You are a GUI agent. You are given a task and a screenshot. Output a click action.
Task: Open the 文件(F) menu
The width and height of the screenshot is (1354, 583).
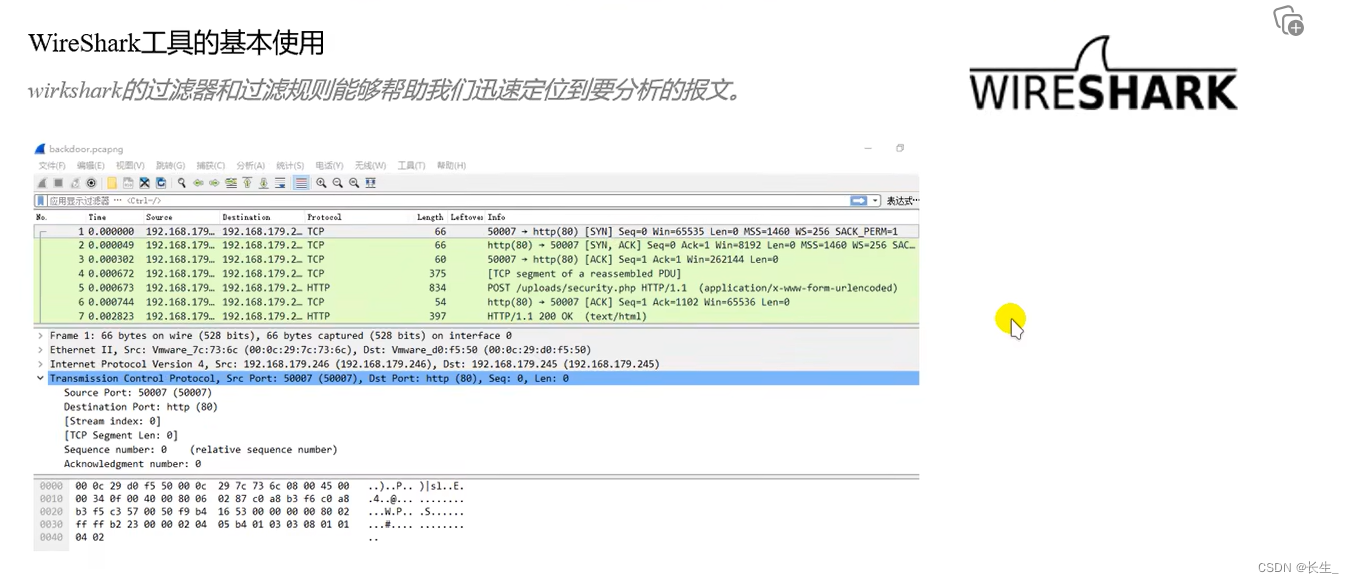52,166
